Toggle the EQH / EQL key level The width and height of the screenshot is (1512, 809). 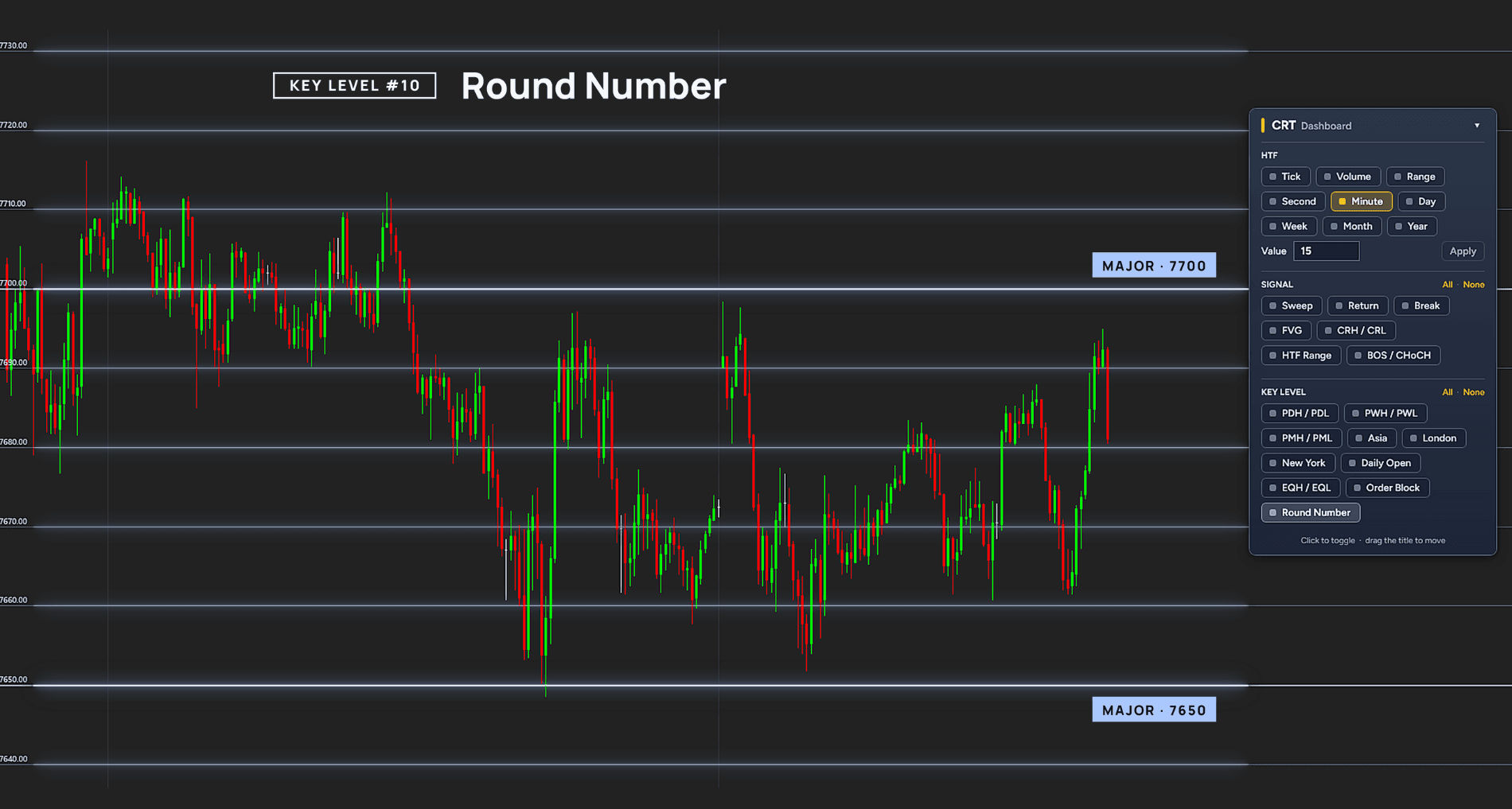(1300, 487)
